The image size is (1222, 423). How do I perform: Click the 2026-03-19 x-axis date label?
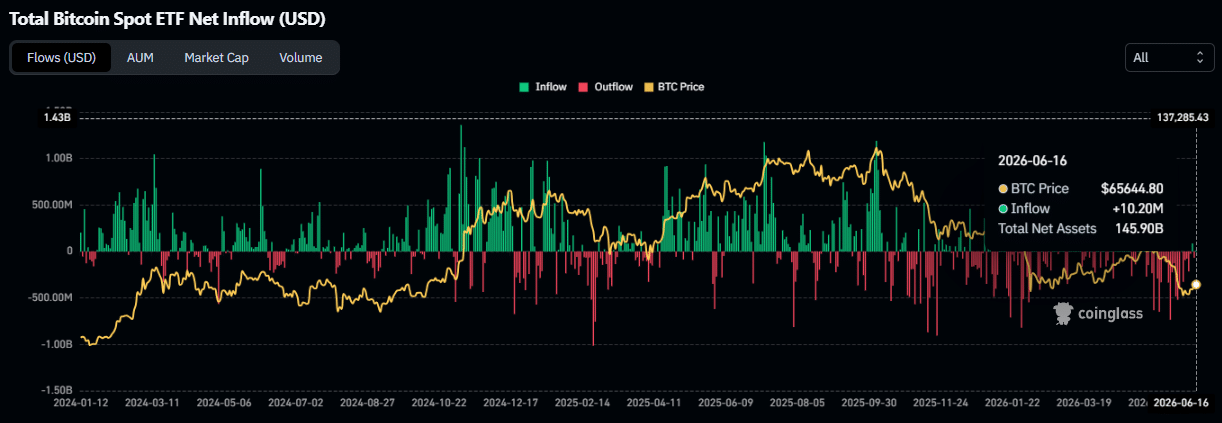1084,403
